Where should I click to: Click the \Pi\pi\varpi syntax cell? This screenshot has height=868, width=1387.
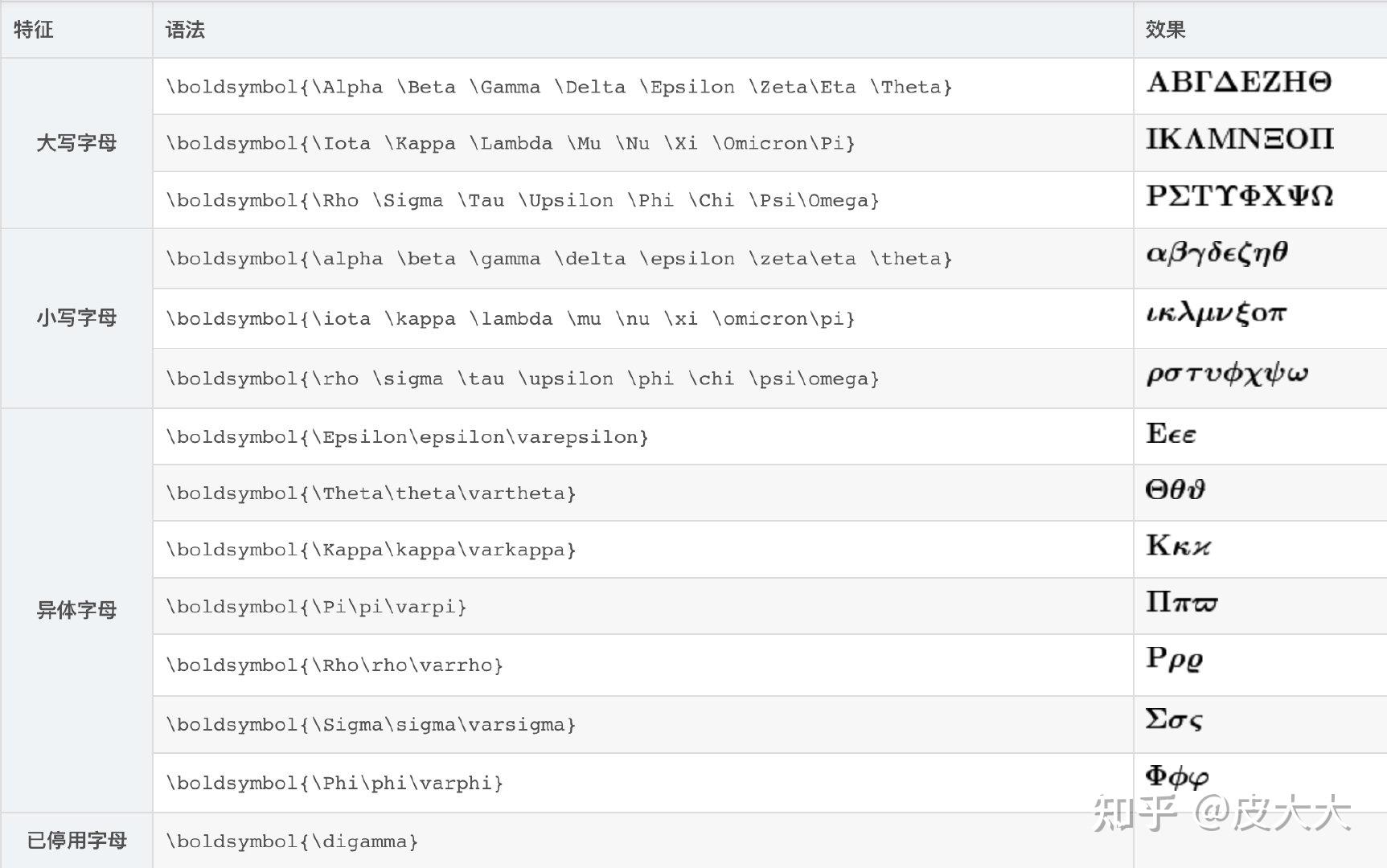tap(316, 607)
